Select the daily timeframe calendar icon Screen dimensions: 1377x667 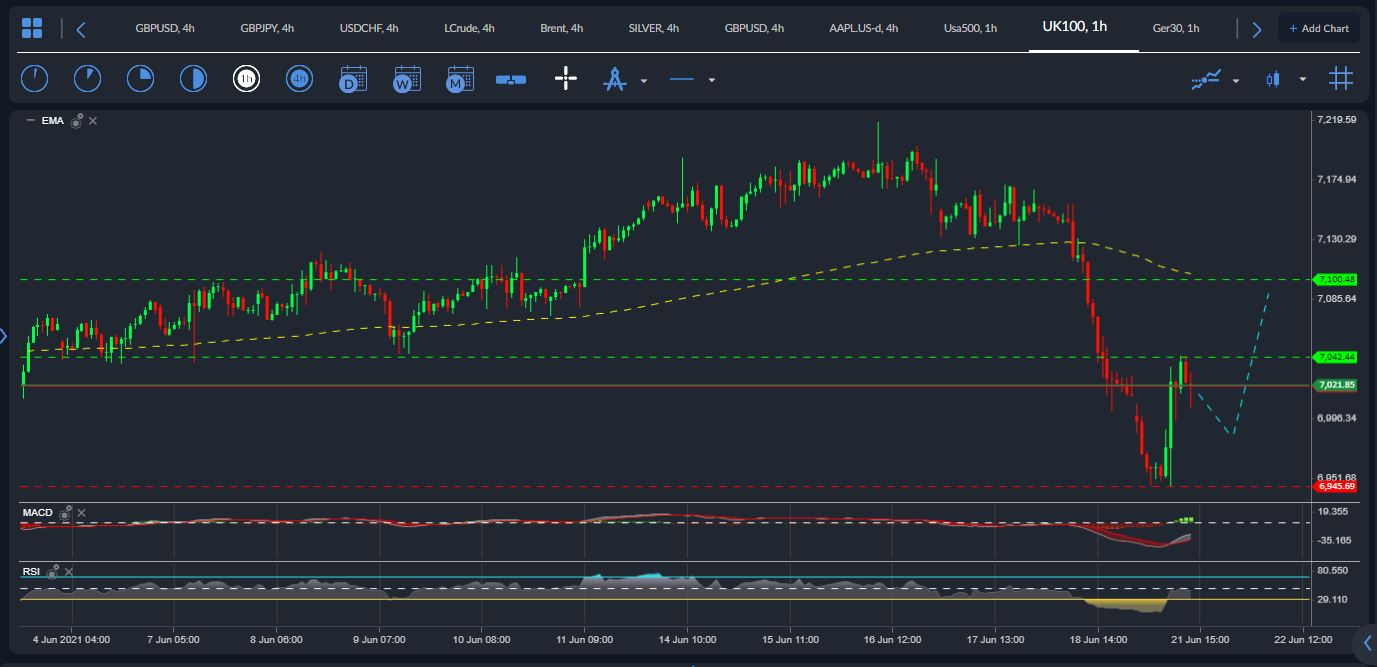coord(352,78)
